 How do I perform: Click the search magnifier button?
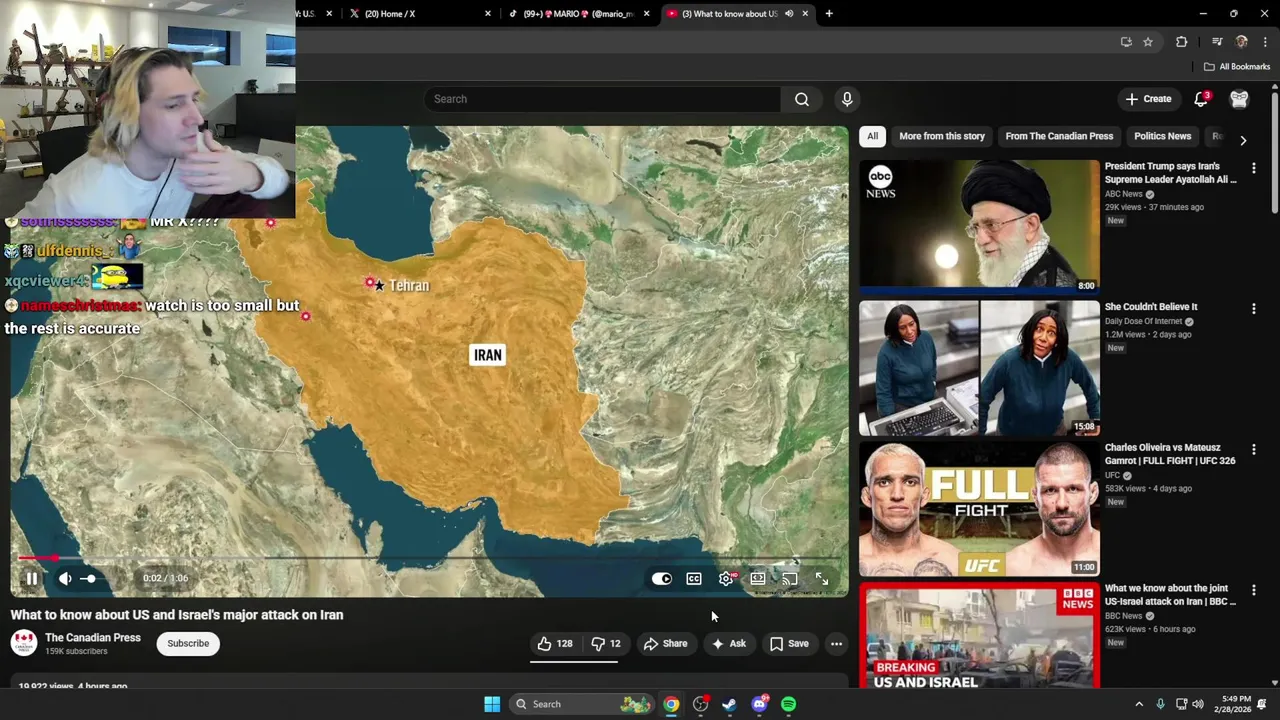click(x=802, y=99)
